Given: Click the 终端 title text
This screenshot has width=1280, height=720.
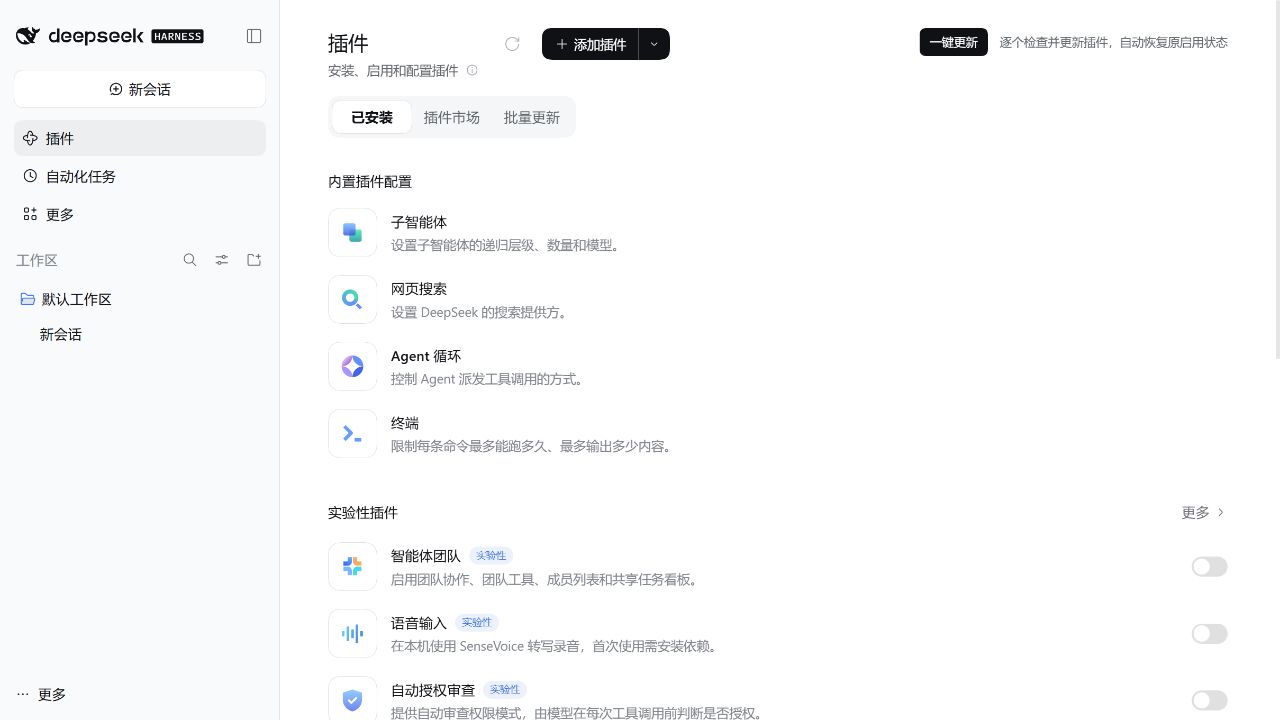Looking at the screenshot, I should click(x=405, y=423).
